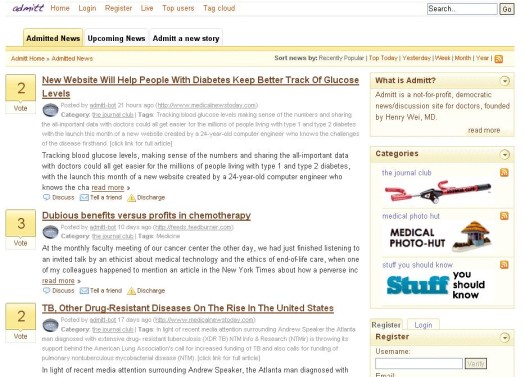Click Discuss icon under chemotherapy story
This screenshot has width=525, height=377.
pyautogui.click(x=47, y=290)
